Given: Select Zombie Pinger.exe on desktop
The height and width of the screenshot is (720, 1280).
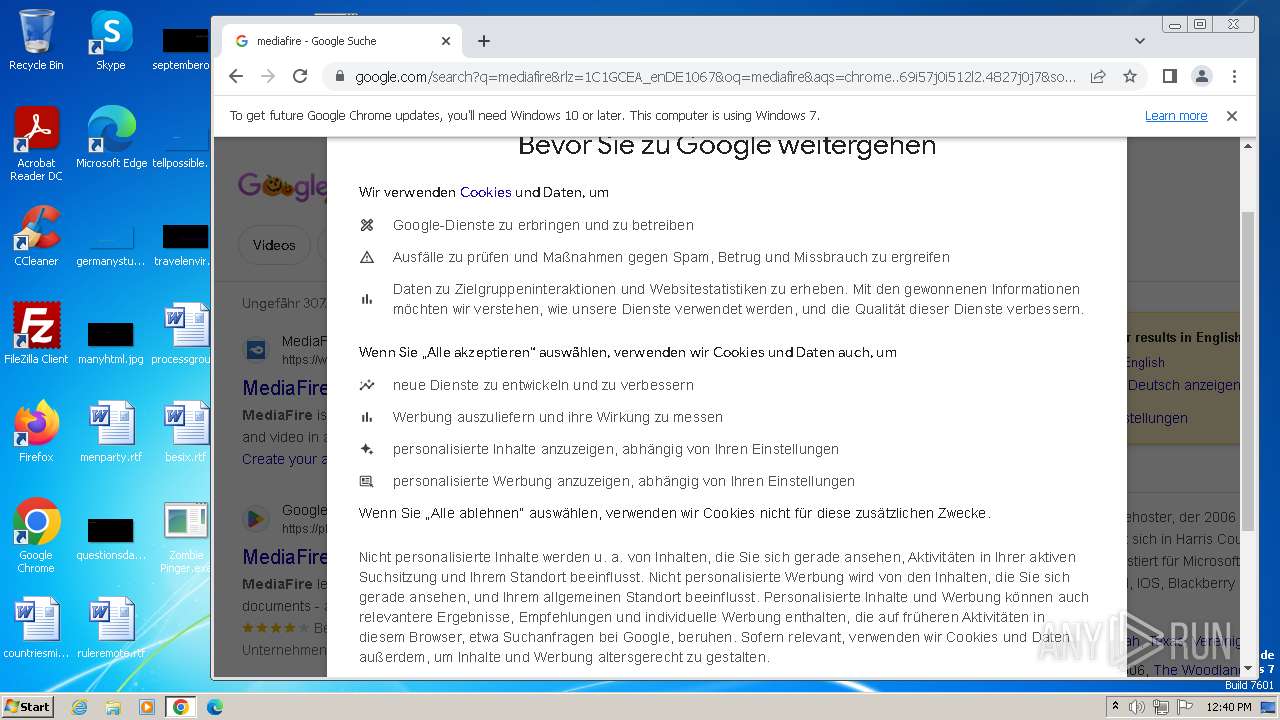Looking at the screenshot, I should [186, 535].
